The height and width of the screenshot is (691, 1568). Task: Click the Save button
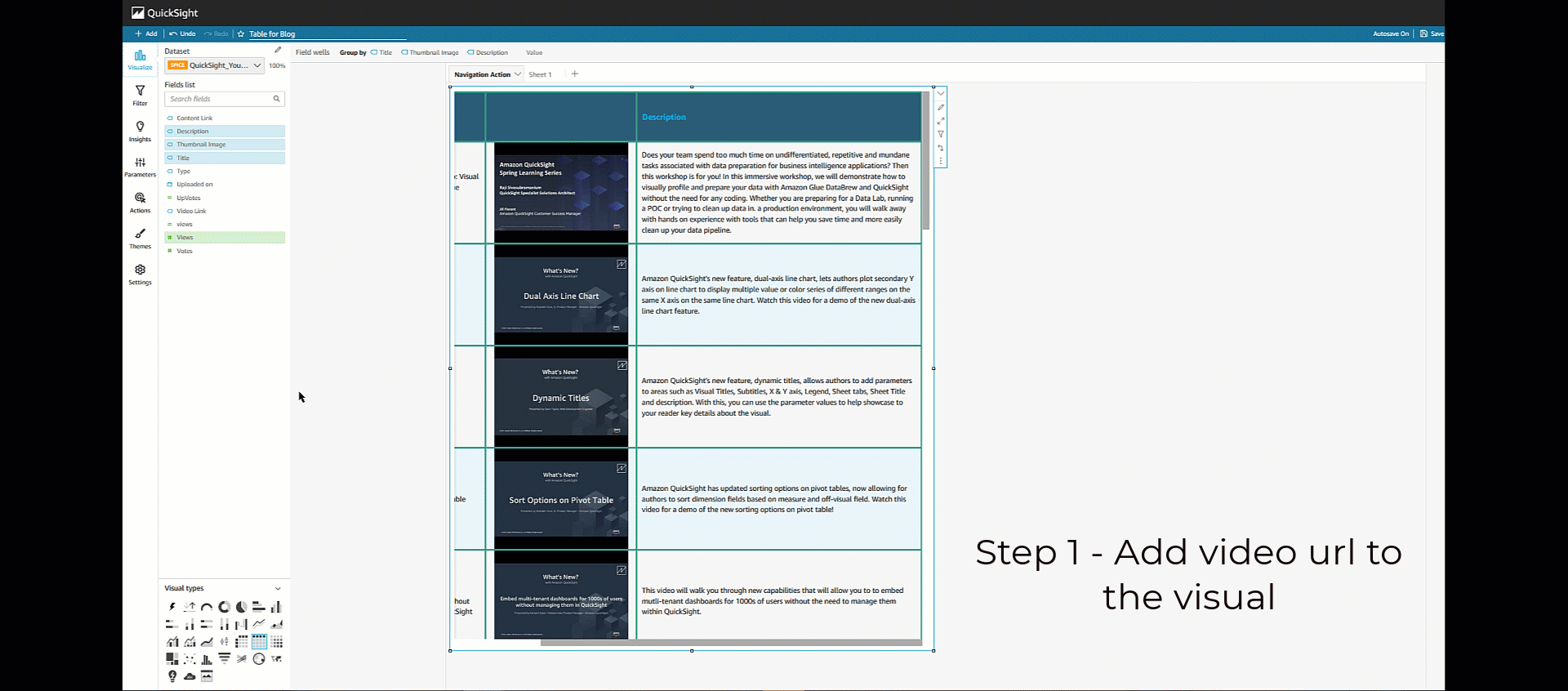1432,33
